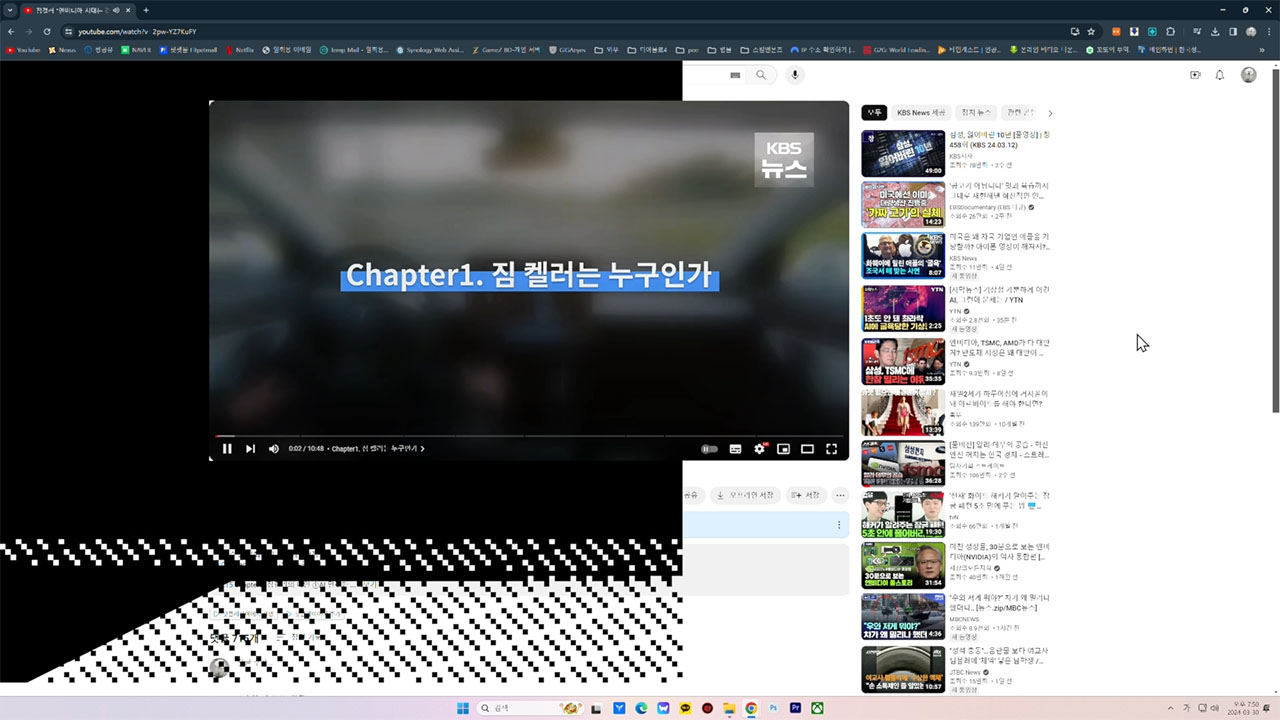Bookmark this page with star icon
The image size is (1280, 720).
tap(1091, 31)
